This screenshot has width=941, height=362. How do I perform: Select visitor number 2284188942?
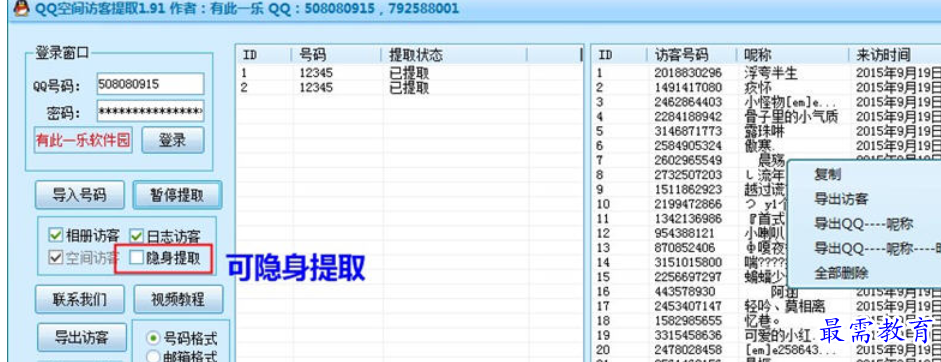click(688, 116)
